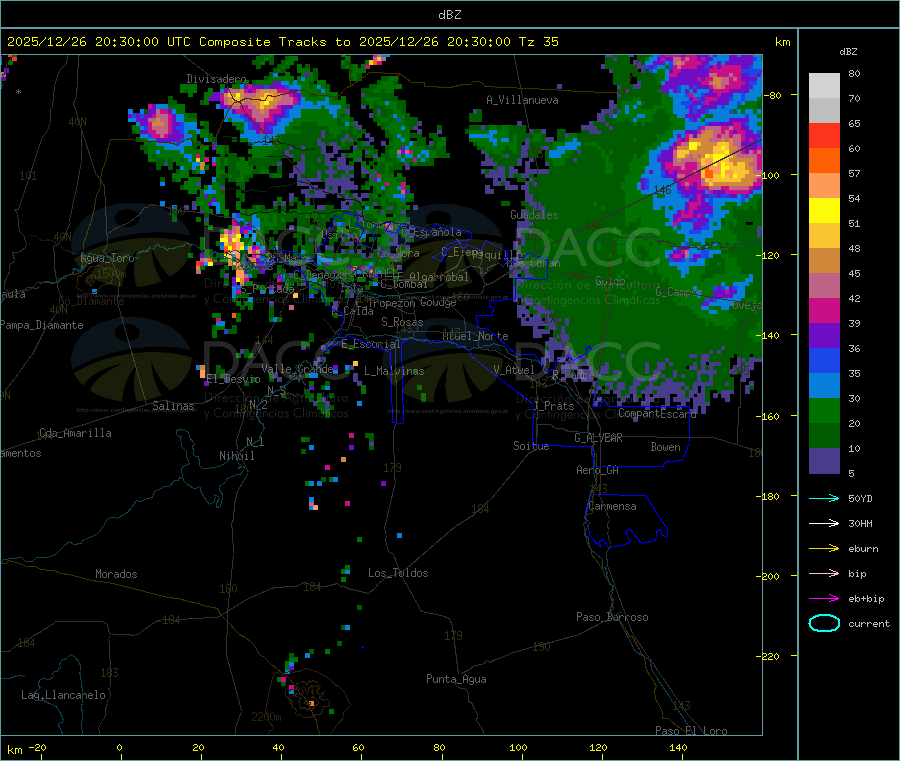Click the Los_Toldos map label
The height and width of the screenshot is (761, 900).
click(x=398, y=573)
